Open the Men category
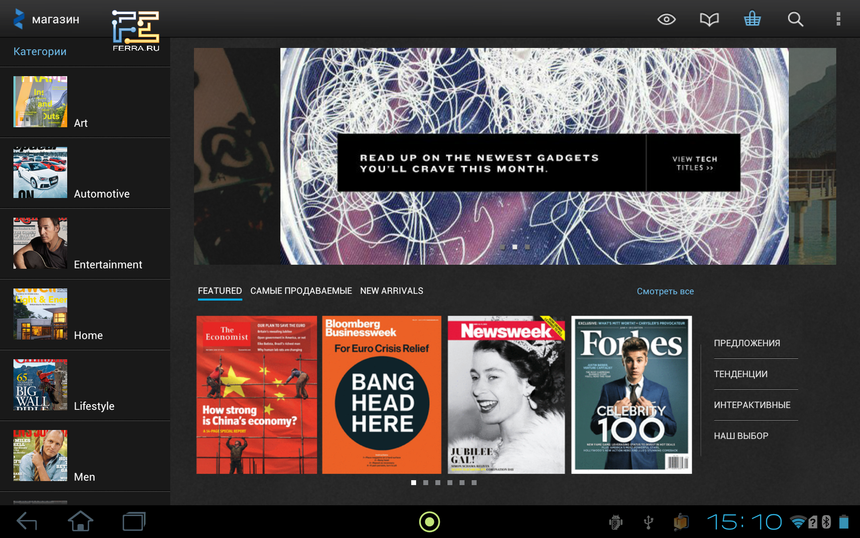Viewport: 860px width, 538px height. click(85, 456)
